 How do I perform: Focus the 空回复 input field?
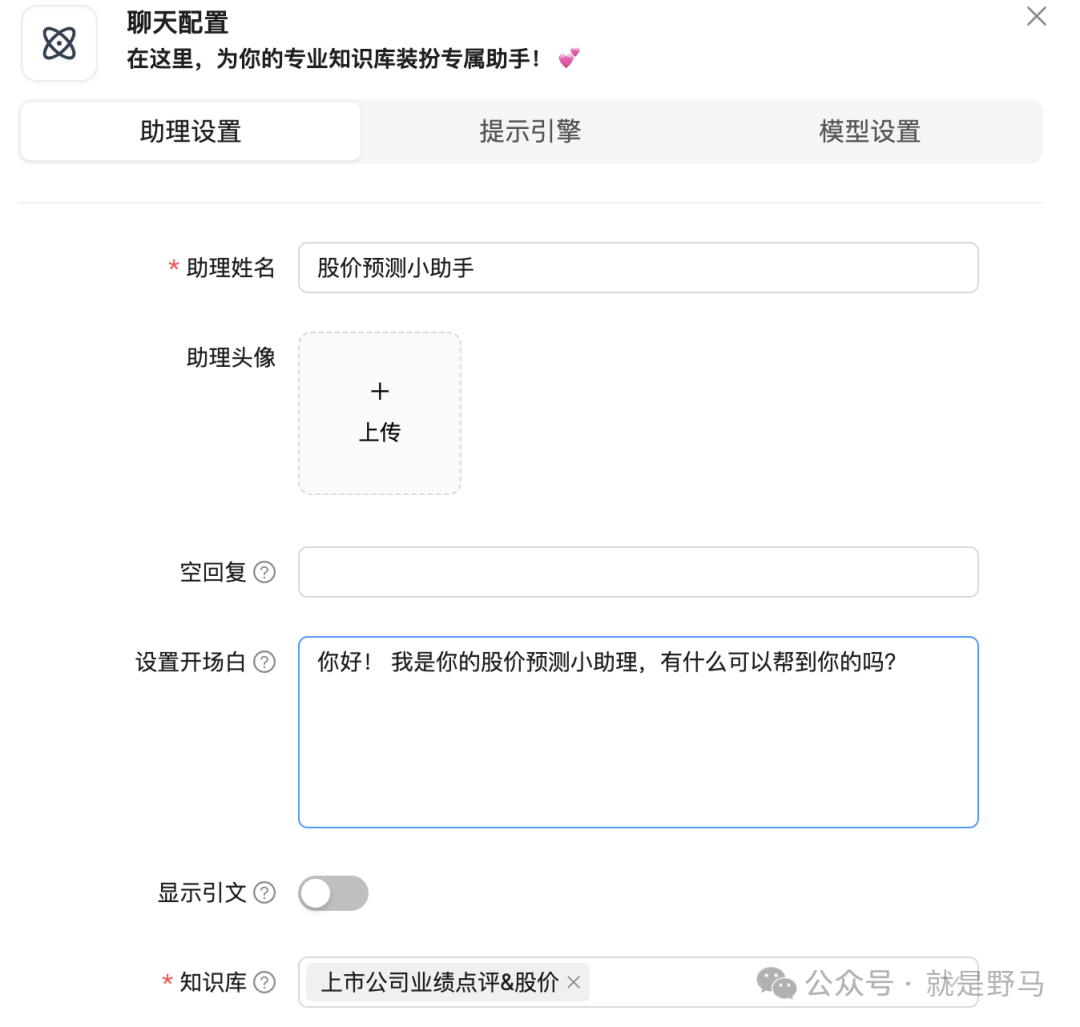[638, 572]
